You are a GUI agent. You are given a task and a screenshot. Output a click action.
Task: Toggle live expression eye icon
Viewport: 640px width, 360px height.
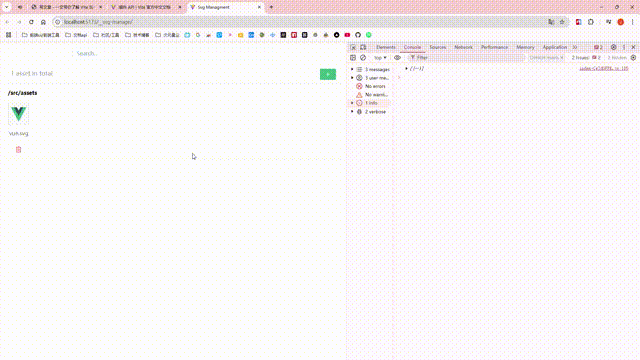pyautogui.click(x=397, y=58)
